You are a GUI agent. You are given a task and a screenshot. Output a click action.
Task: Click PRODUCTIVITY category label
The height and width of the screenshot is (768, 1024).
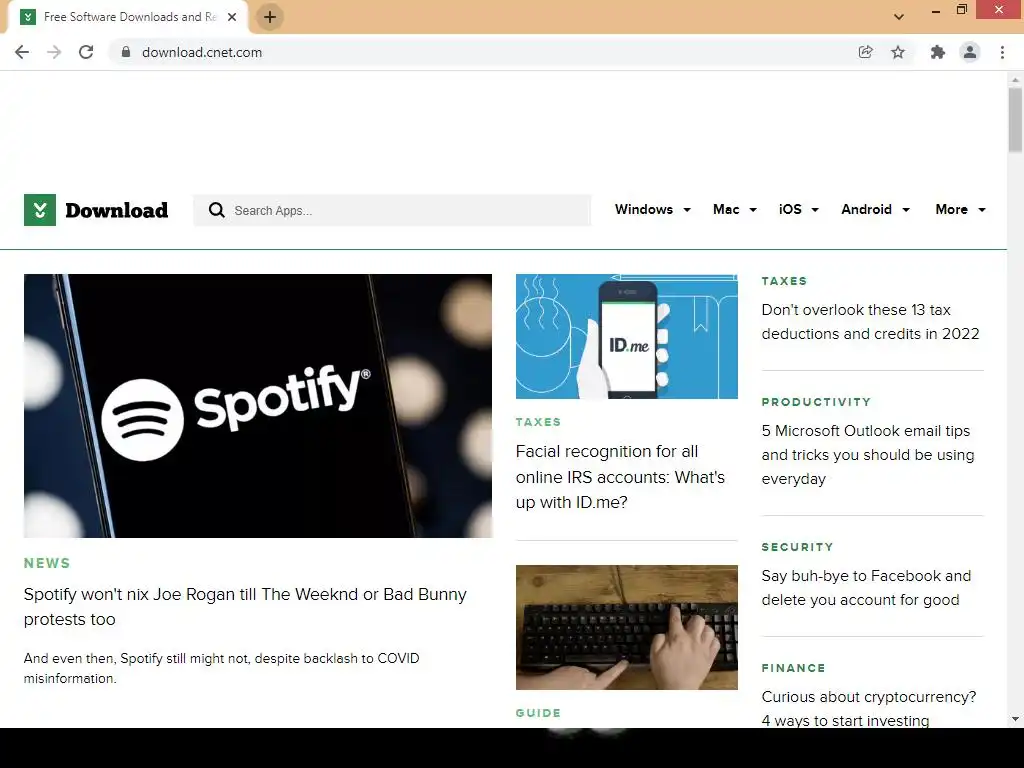click(x=816, y=402)
